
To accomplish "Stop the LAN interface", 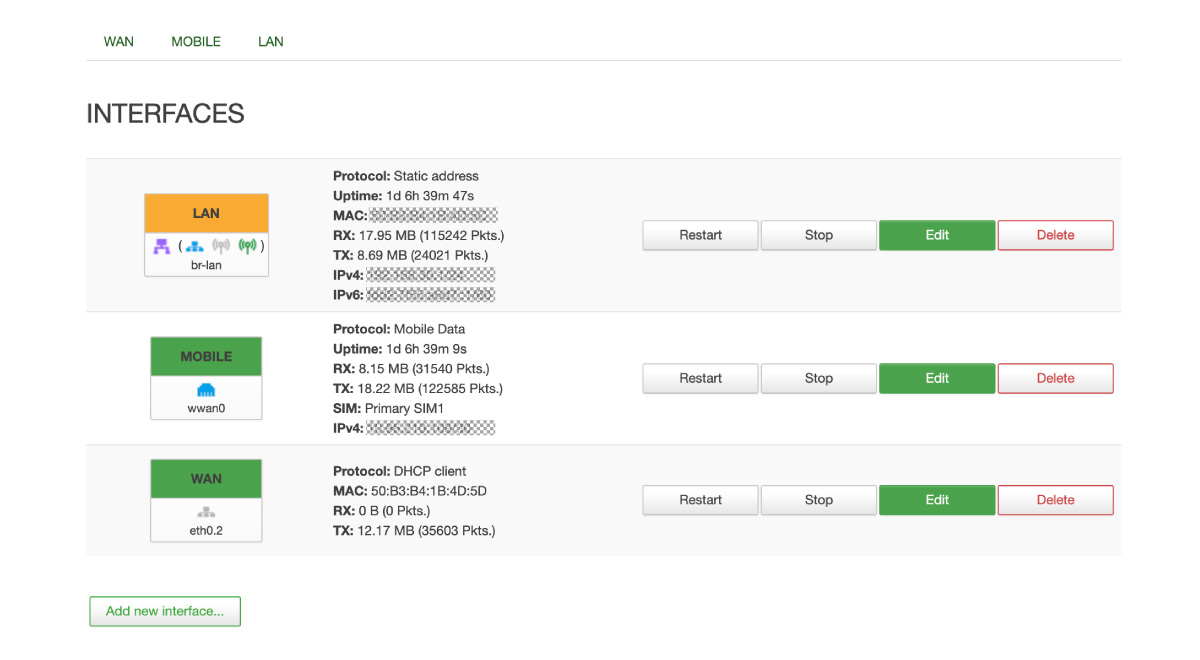I will (818, 235).
